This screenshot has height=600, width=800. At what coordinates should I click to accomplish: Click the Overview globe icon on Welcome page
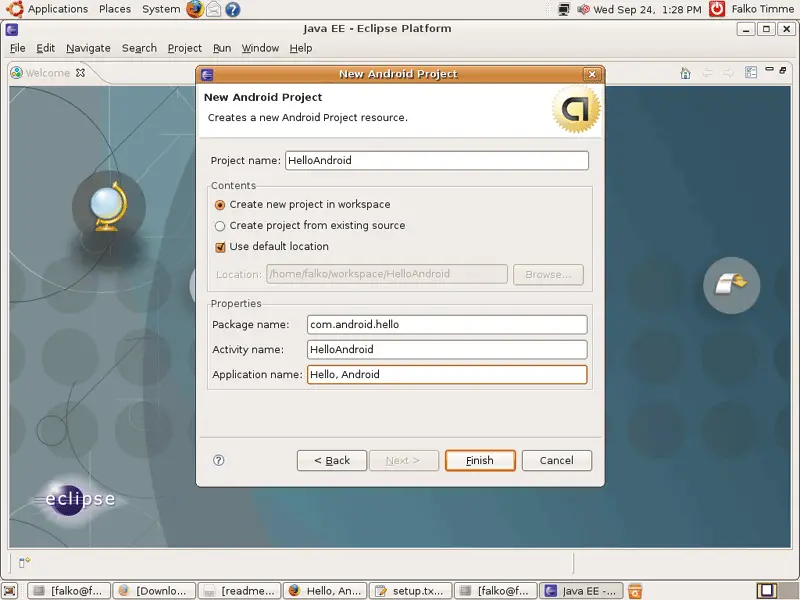(109, 207)
